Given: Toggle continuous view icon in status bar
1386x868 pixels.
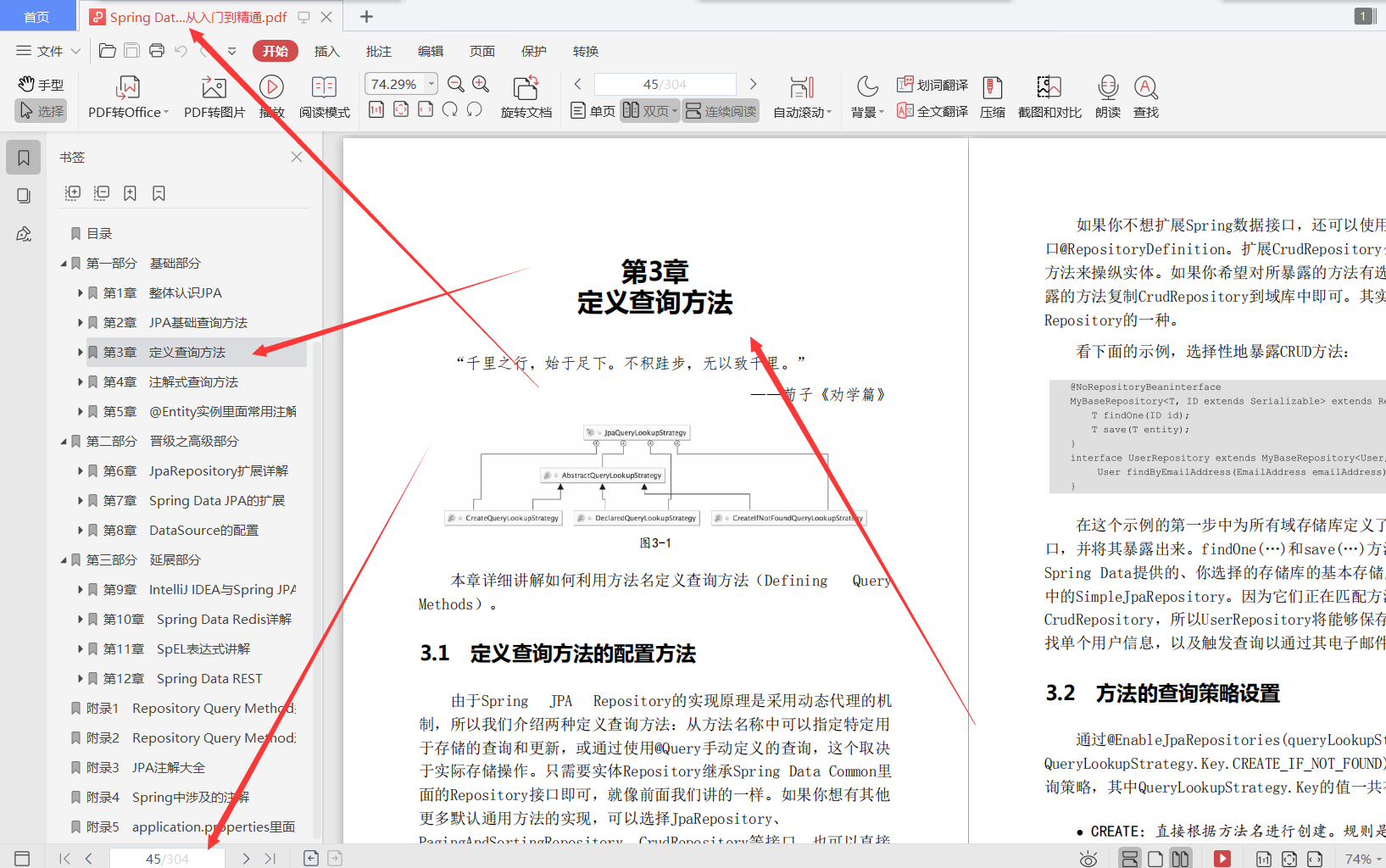Looking at the screenshot, I should pos(1129,859).
